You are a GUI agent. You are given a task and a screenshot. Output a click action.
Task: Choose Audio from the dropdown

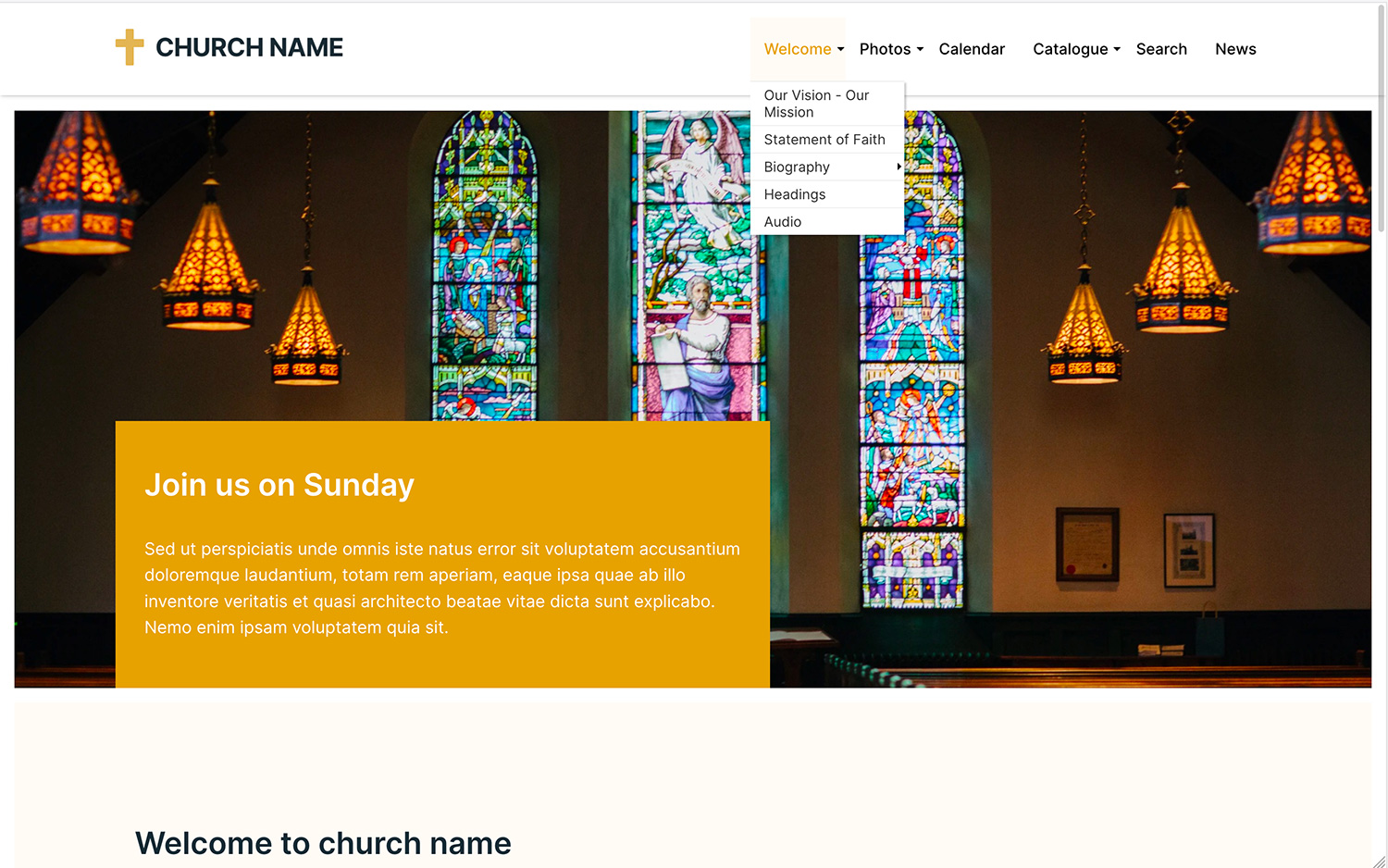tap(827, 221)
